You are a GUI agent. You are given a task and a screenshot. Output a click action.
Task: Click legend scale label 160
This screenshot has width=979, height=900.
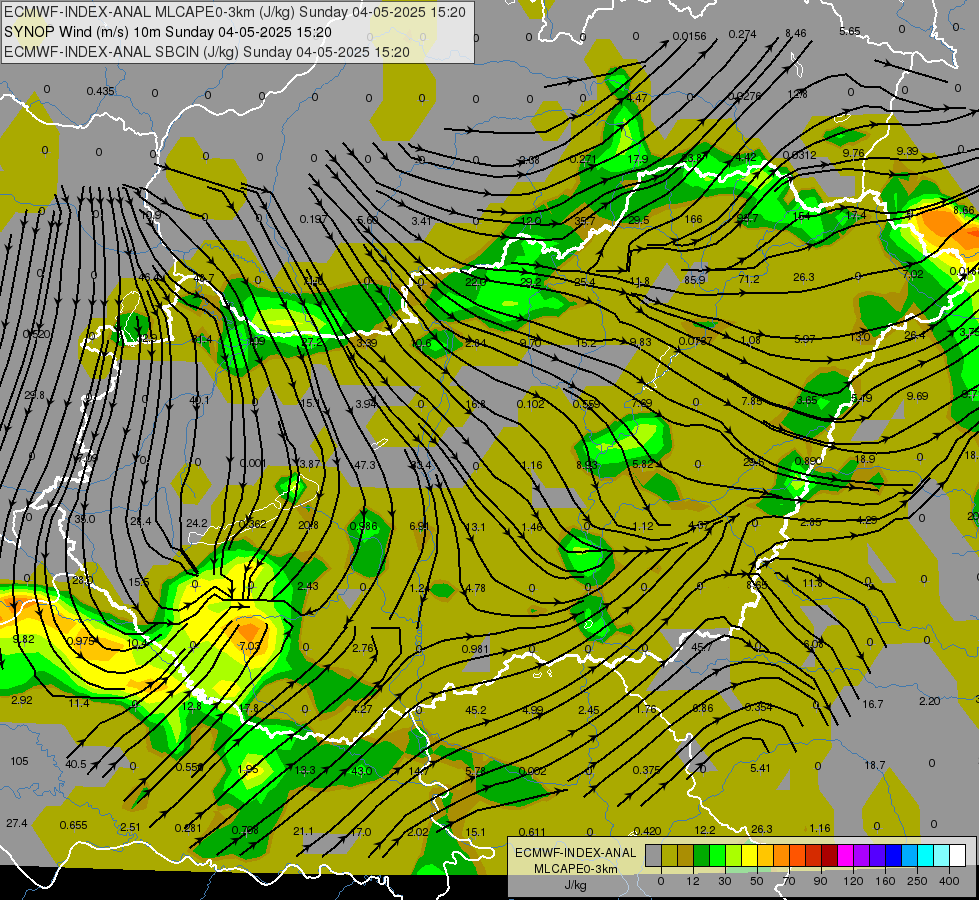(x=885, y=881)
